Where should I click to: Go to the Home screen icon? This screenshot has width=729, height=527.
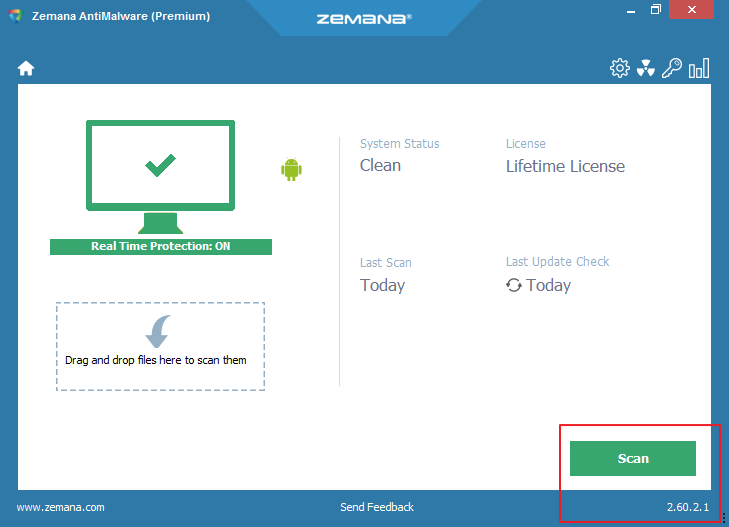pyautogui.click(x=26, y=68)
